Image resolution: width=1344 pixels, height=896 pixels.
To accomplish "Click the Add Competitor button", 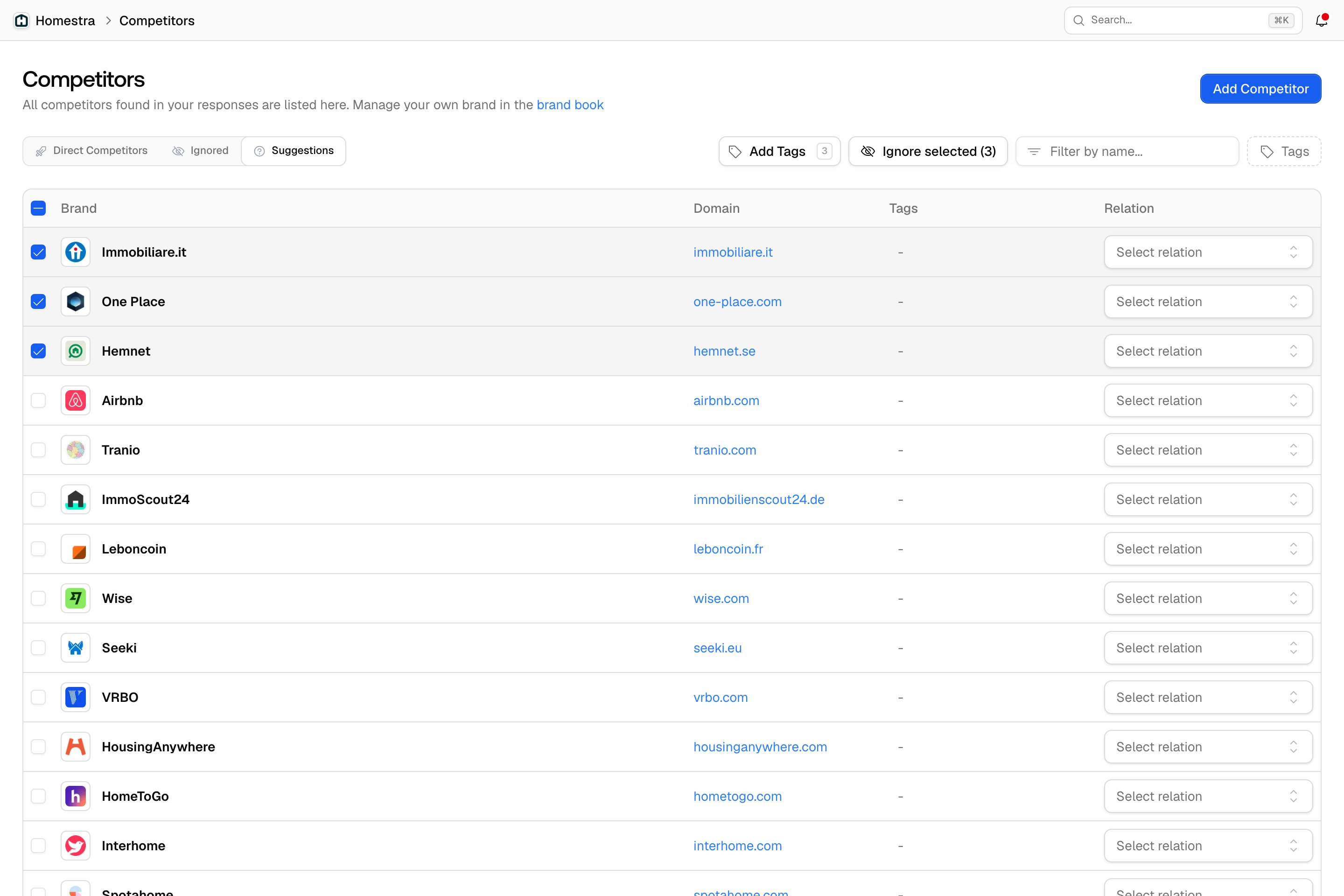I will click(1260, 89).
